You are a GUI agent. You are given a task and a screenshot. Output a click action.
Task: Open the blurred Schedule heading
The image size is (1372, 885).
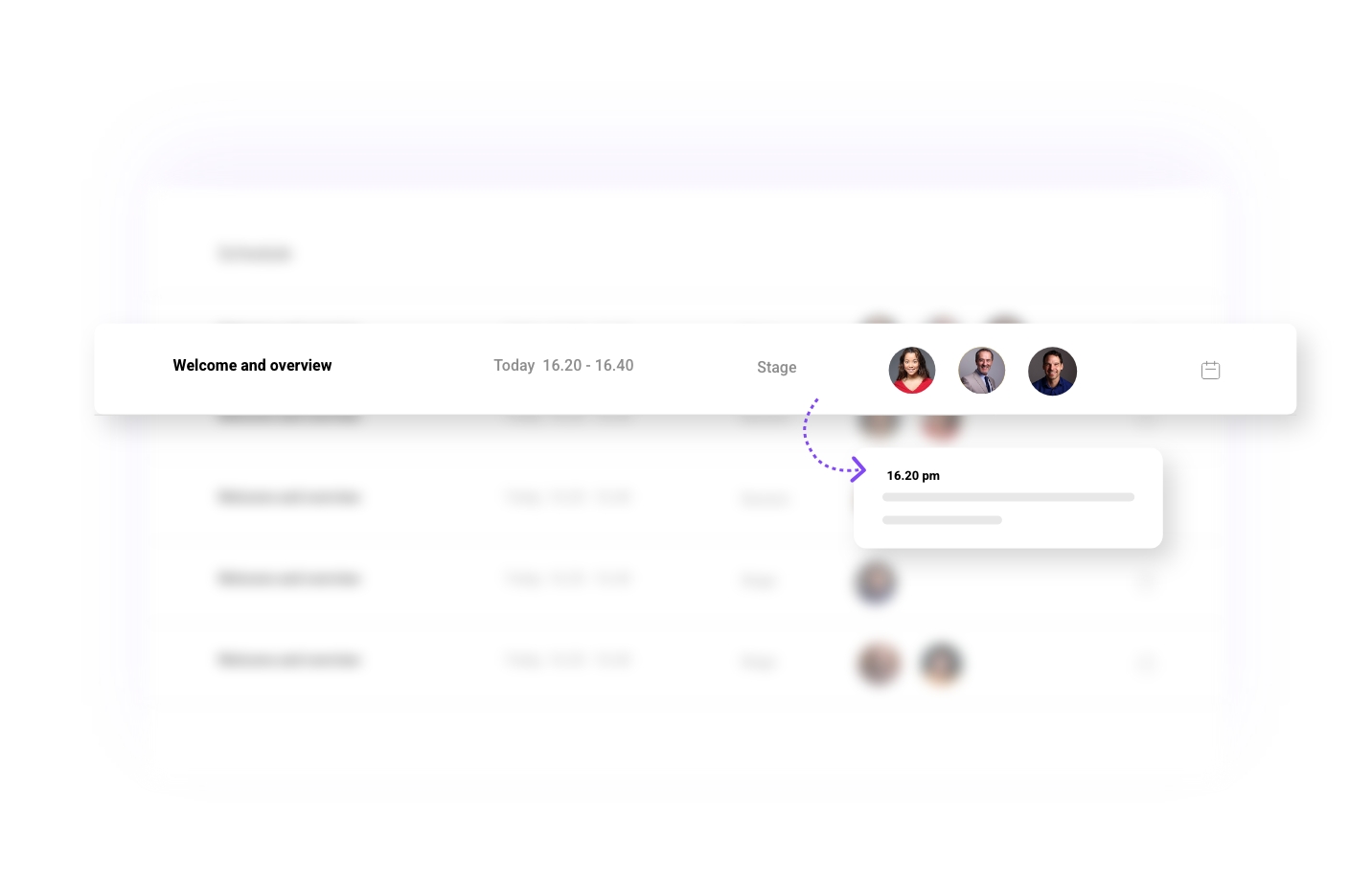pyautogui.click(x=254, y=253)
